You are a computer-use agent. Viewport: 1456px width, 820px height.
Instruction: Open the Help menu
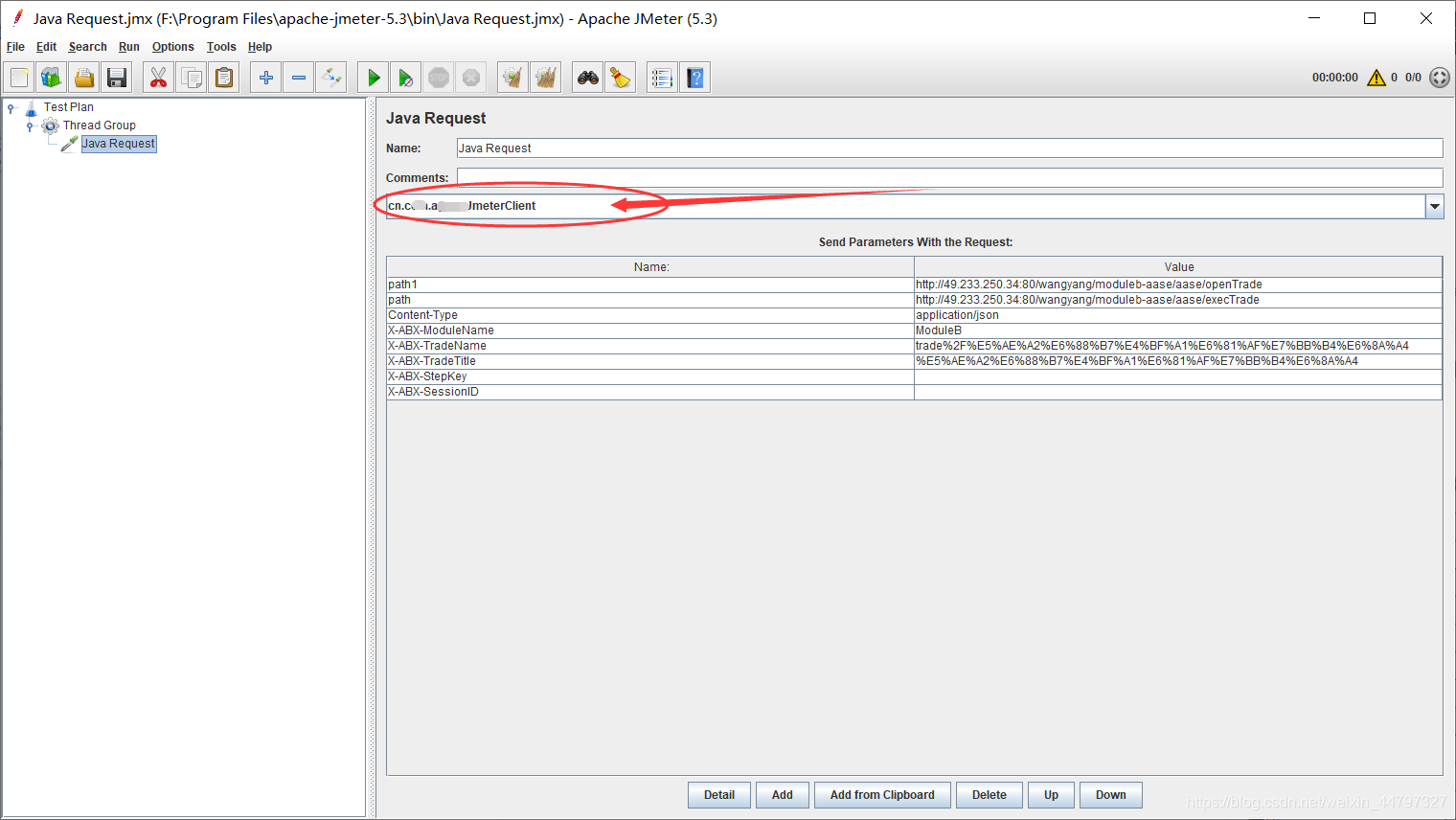tap(260, 47)
